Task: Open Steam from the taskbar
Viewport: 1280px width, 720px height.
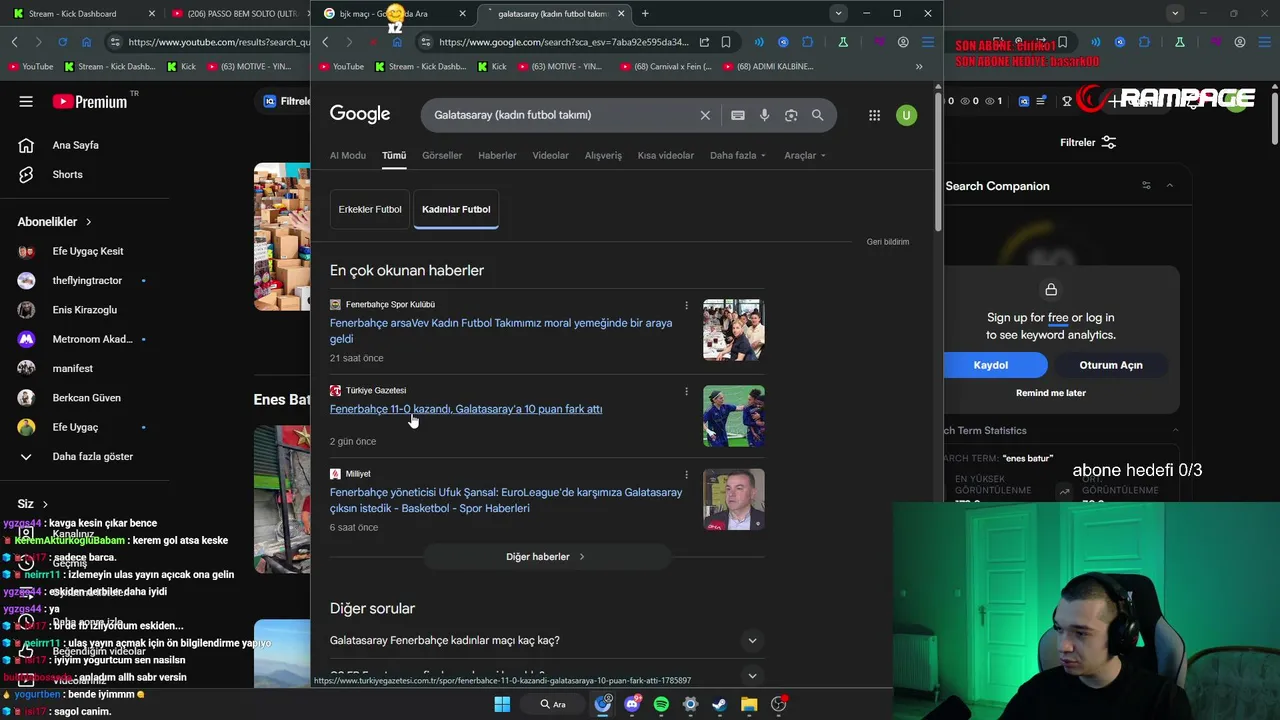Action: click(719, 704)
